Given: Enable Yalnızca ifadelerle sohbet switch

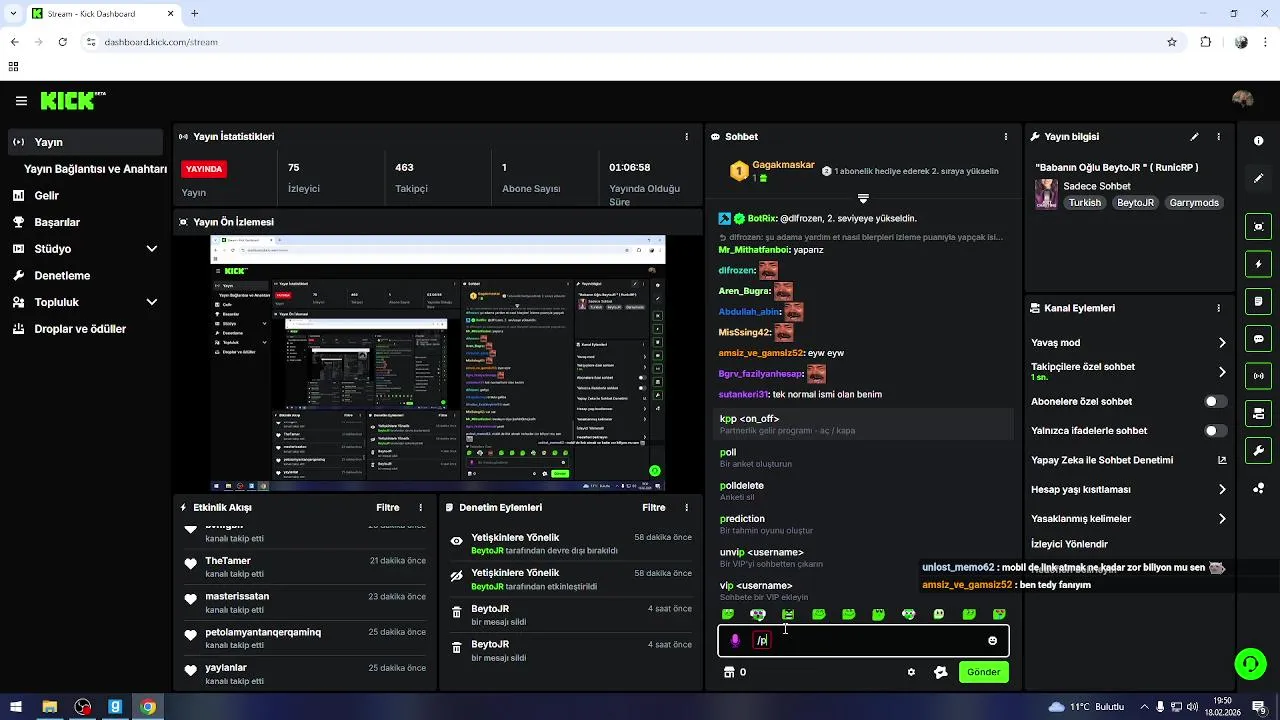Looking at the screenshot, I should click(x=1215, y=431).
